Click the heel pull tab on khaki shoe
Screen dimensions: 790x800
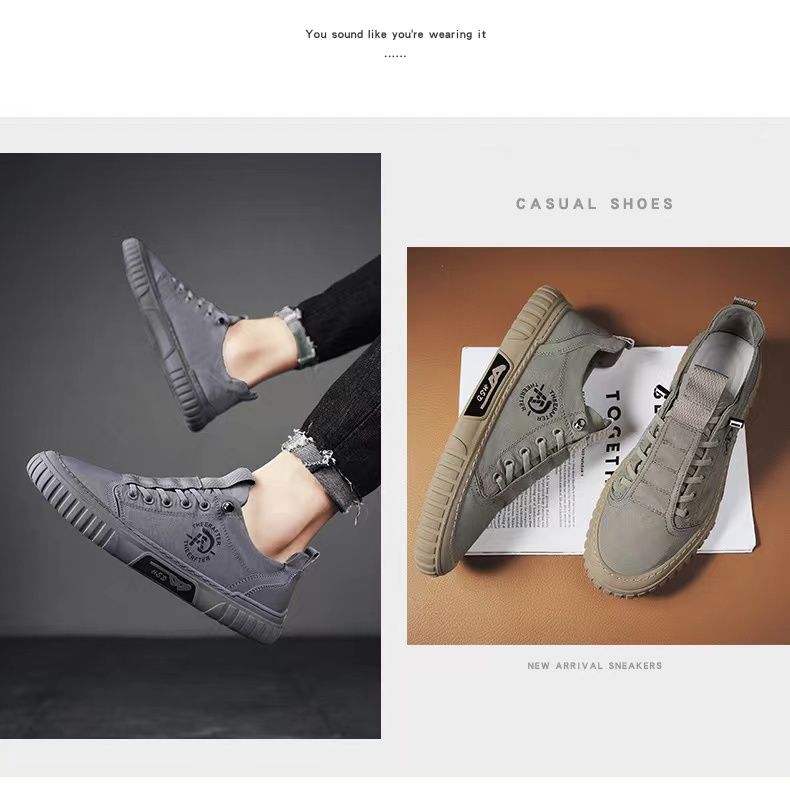746,301
